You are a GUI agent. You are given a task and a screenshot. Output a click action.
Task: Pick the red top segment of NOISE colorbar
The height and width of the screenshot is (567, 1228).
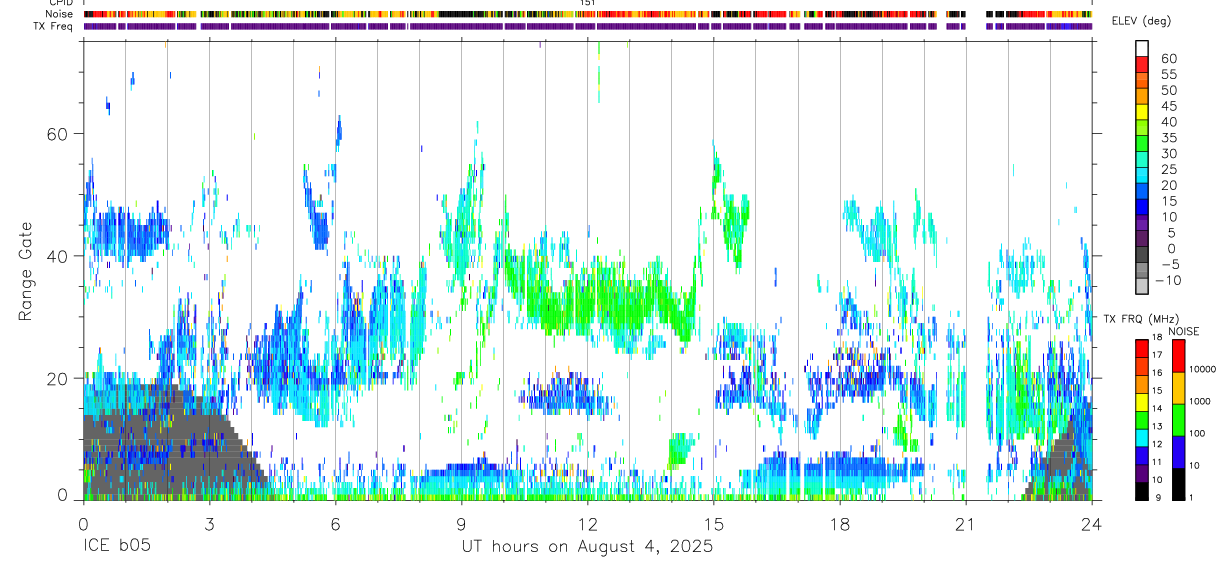tap(1178, 356)
